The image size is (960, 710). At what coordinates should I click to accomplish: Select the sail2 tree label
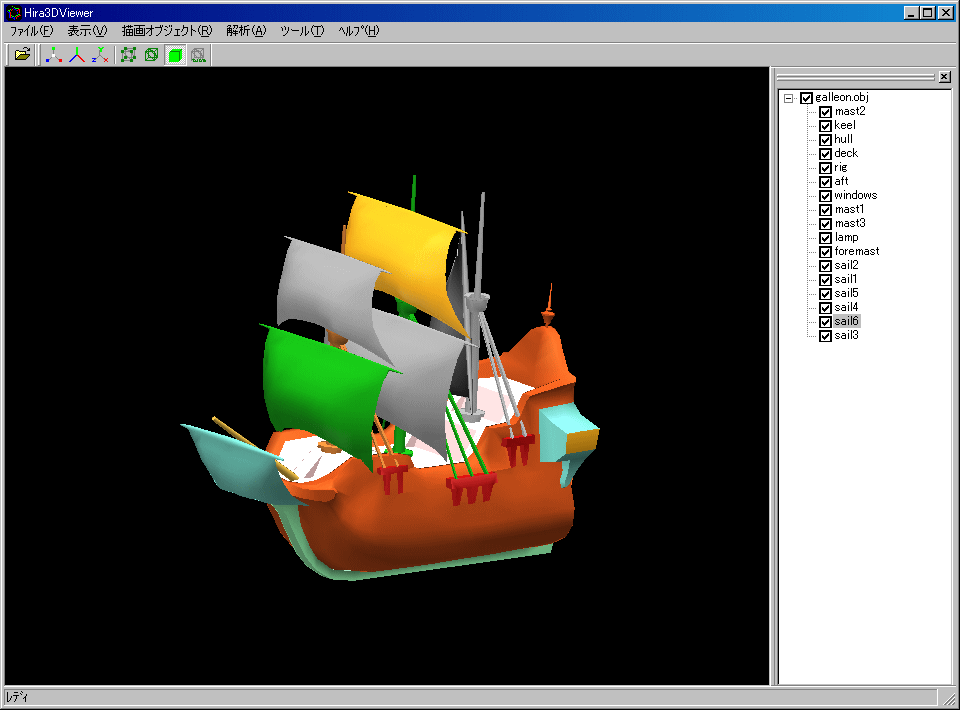point(846,266)
